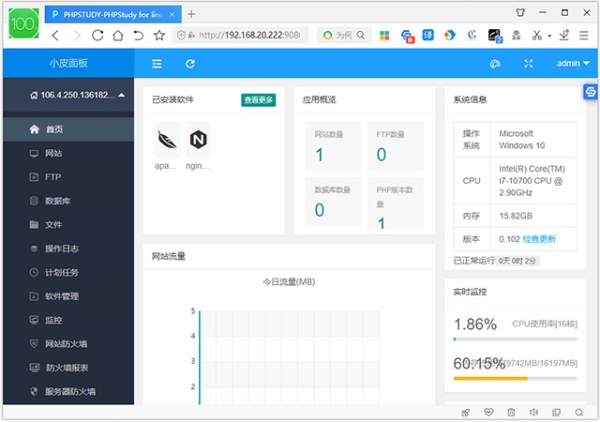Toggle the sidebar collapse hamburger icon

(156, 64)
